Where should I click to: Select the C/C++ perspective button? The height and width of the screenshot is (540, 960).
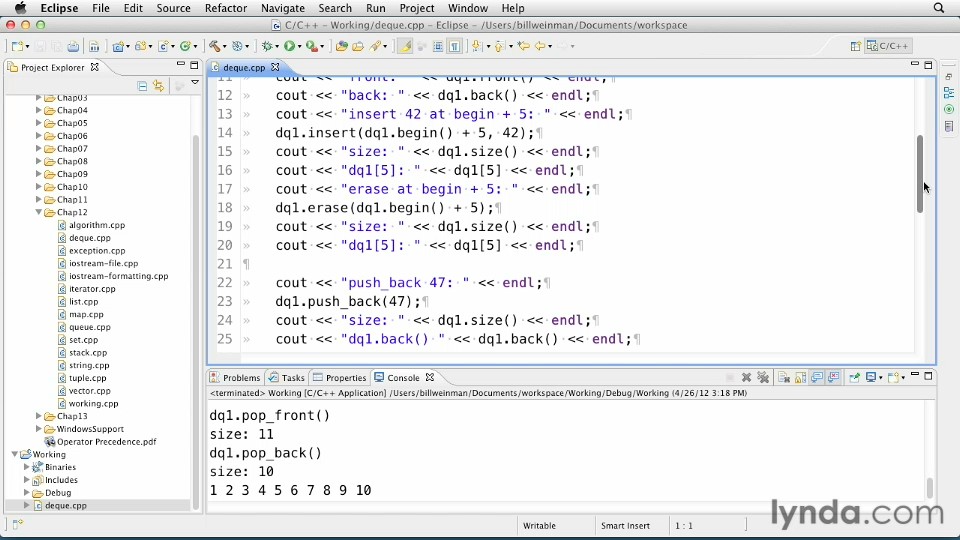[888, 46]
